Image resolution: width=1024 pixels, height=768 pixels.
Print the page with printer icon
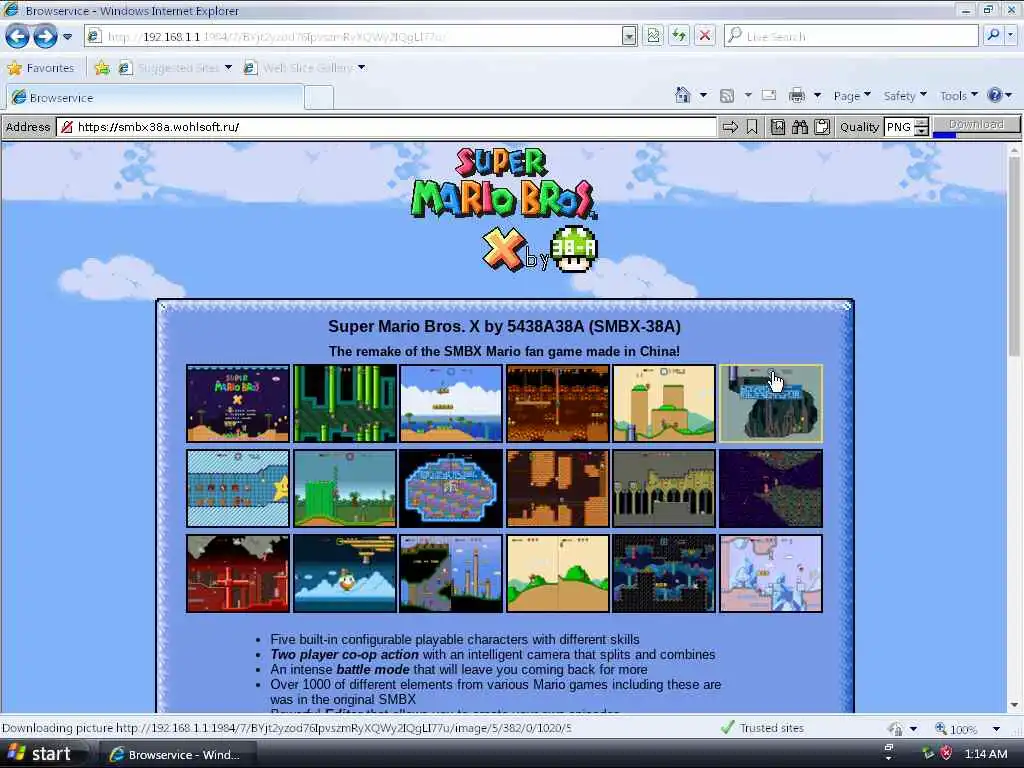tap(797, 96)
